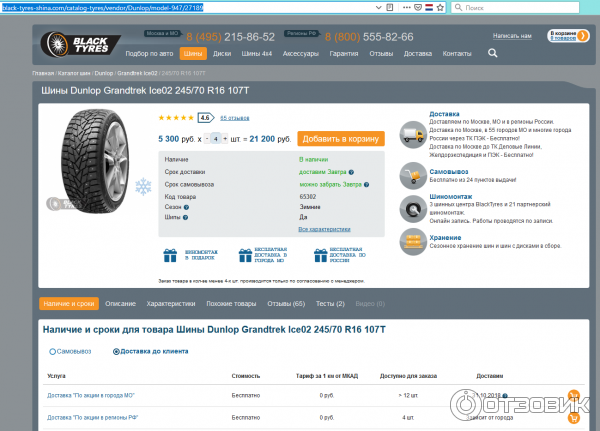This screenshot has width=600, height=431.
Task: Click Добавить в корзину button
Action: [x=340, y=139]
